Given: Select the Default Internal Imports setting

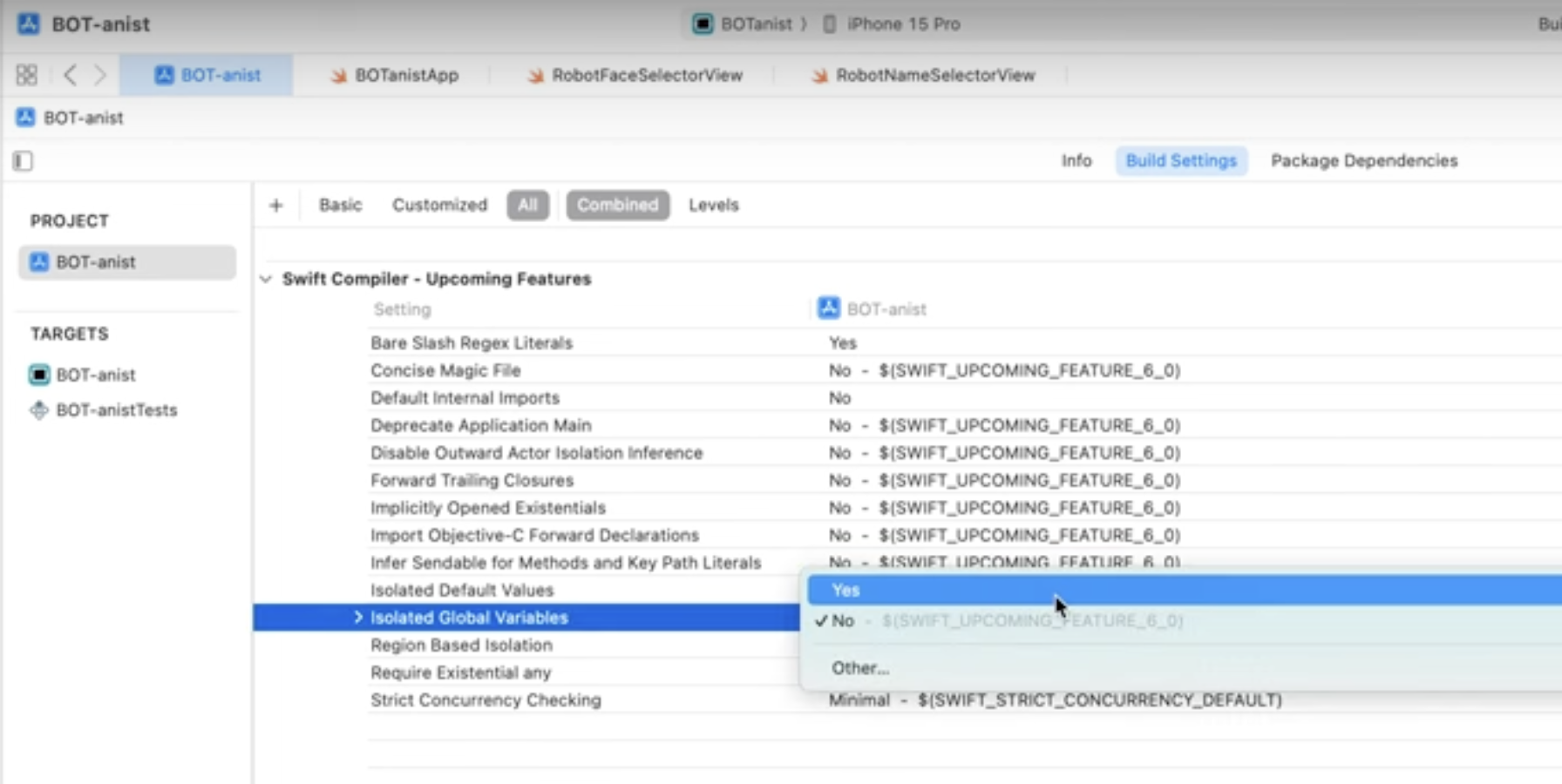Looking at the screenshot, I should click(465, 397).
